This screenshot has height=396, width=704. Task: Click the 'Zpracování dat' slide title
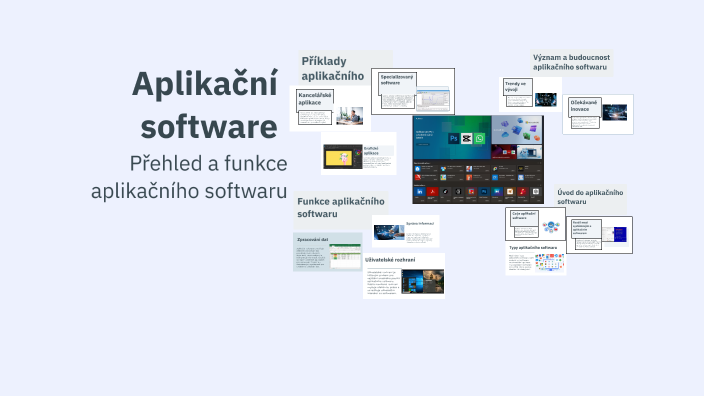tap(312, 240)
